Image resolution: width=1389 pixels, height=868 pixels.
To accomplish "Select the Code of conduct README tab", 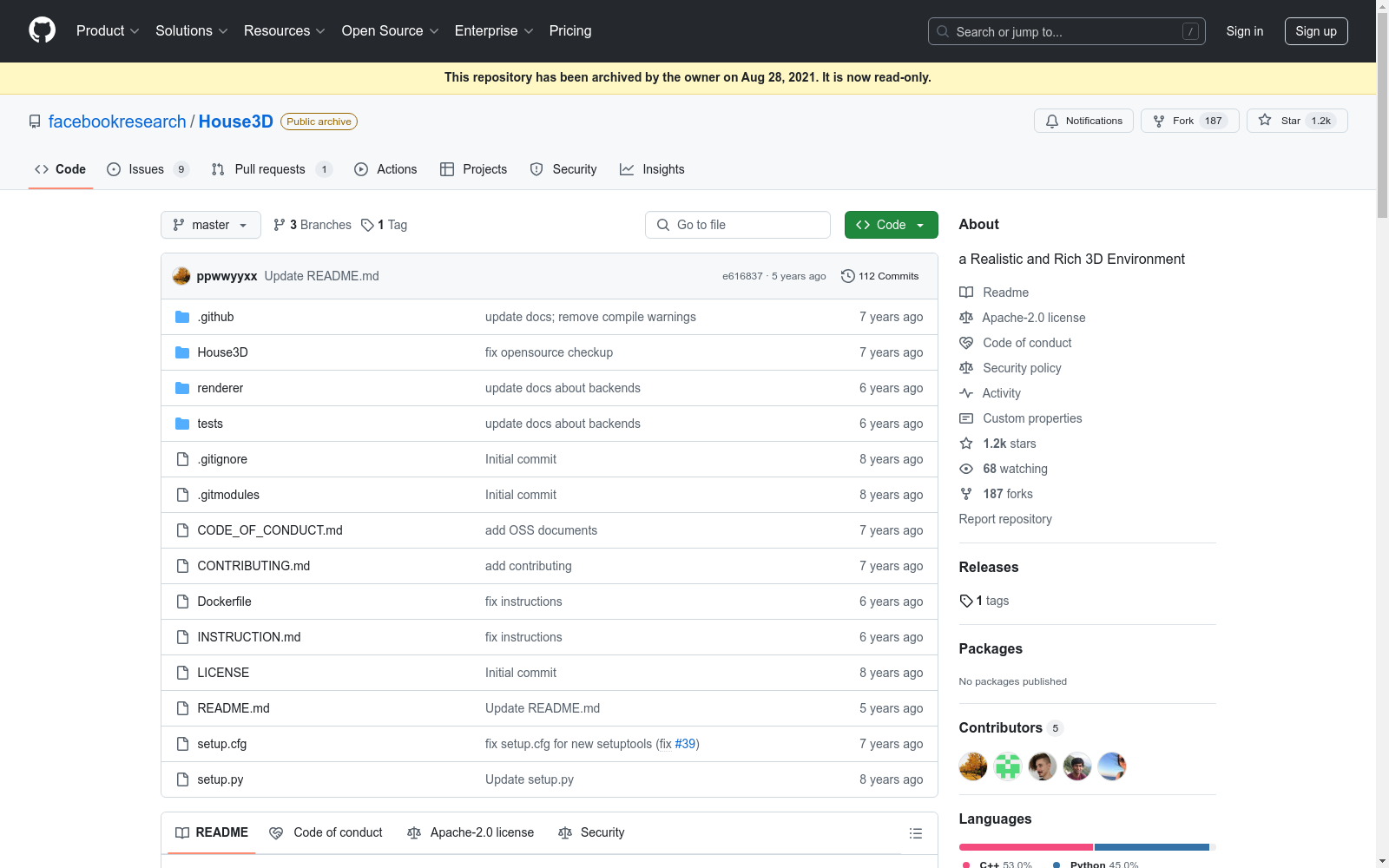I will pos(326,832).
